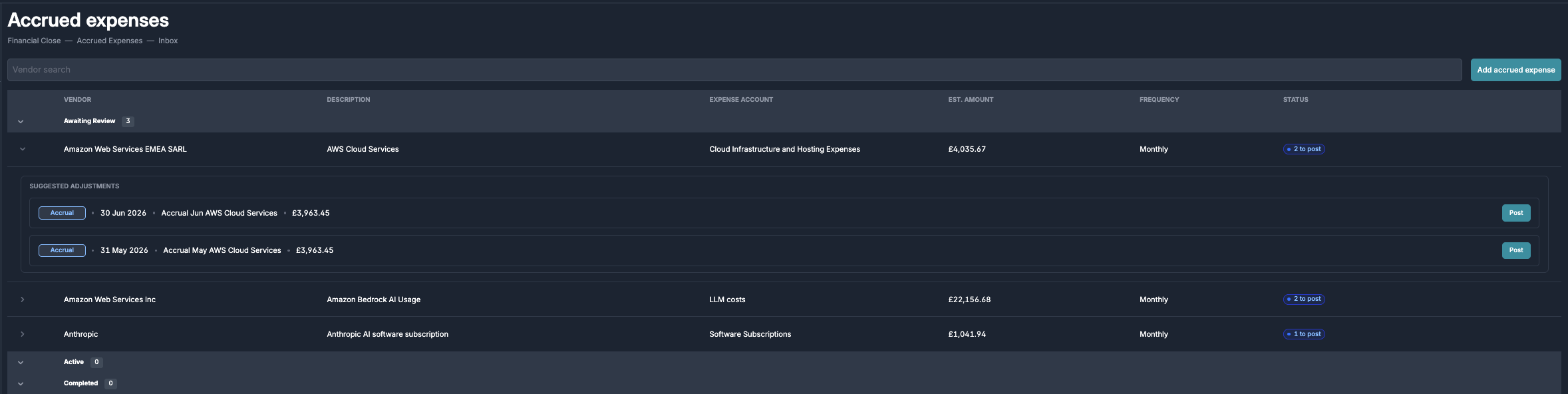The image size is (1568, 394).
Task: Click the Frequency column header
Action: point(1159,100)
